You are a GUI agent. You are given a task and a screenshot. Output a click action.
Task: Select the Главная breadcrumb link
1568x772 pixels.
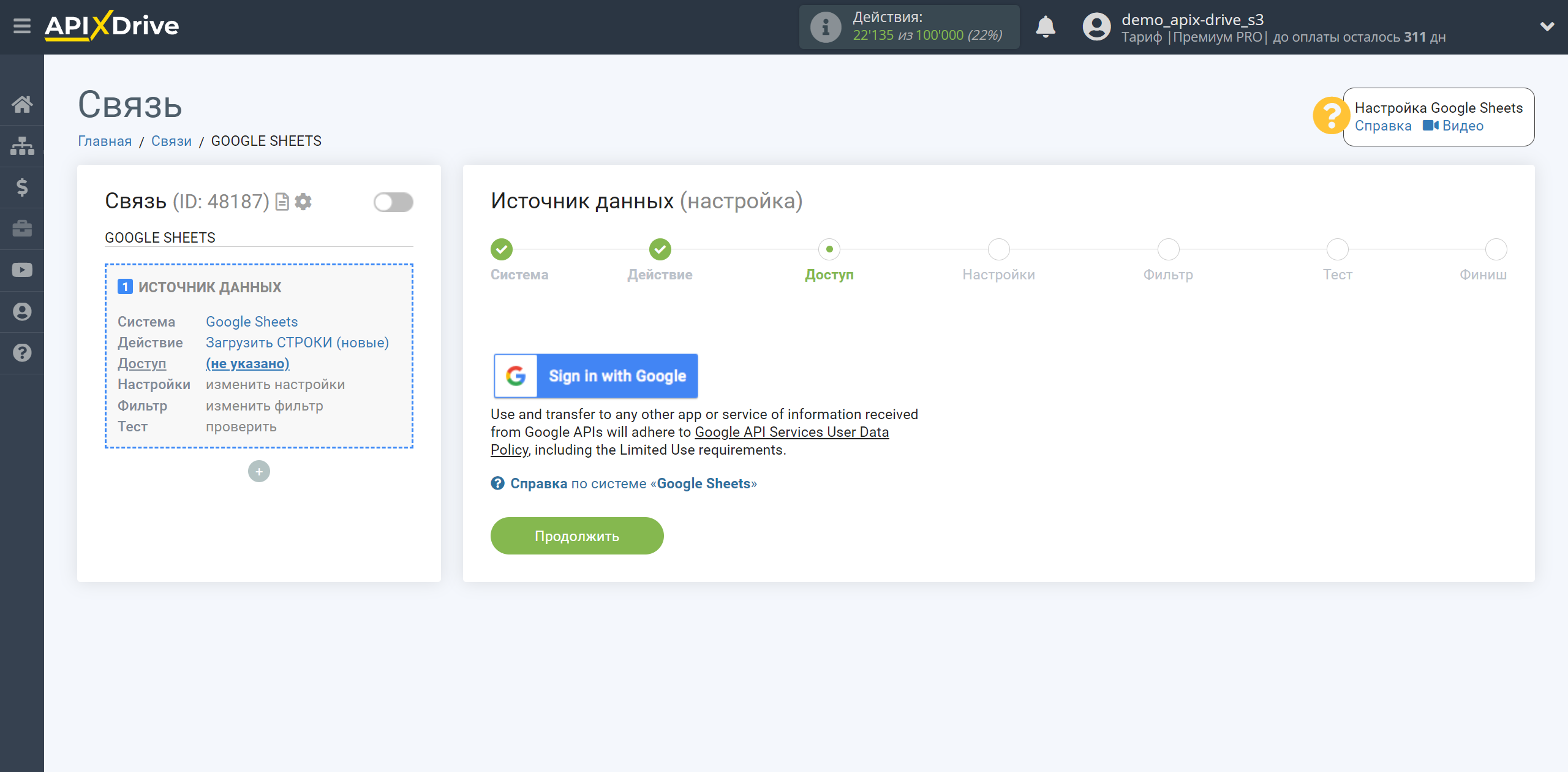coord(105,141)
